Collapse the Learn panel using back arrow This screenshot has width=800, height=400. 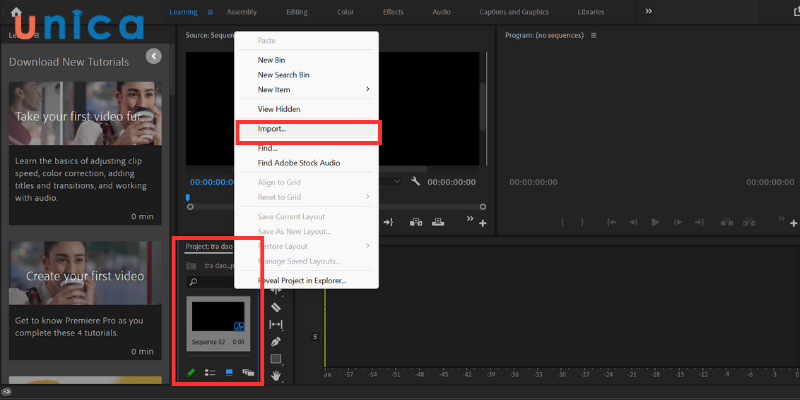tap(153, 56)
